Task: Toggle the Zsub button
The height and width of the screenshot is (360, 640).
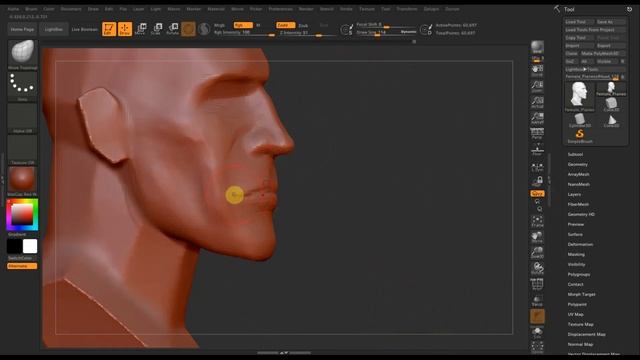Action: coord(303,25)
